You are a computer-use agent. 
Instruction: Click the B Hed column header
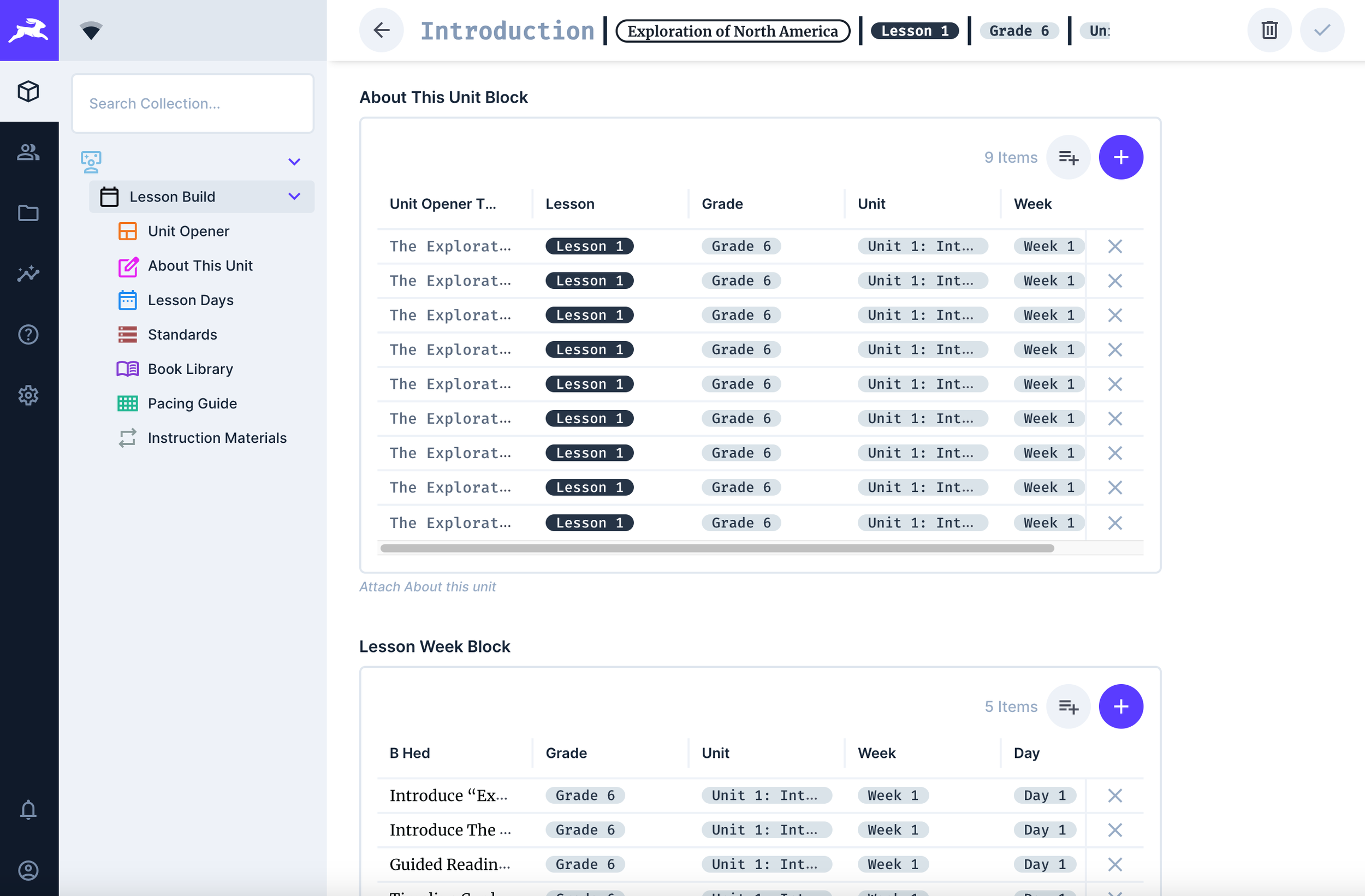coord(410,752)
